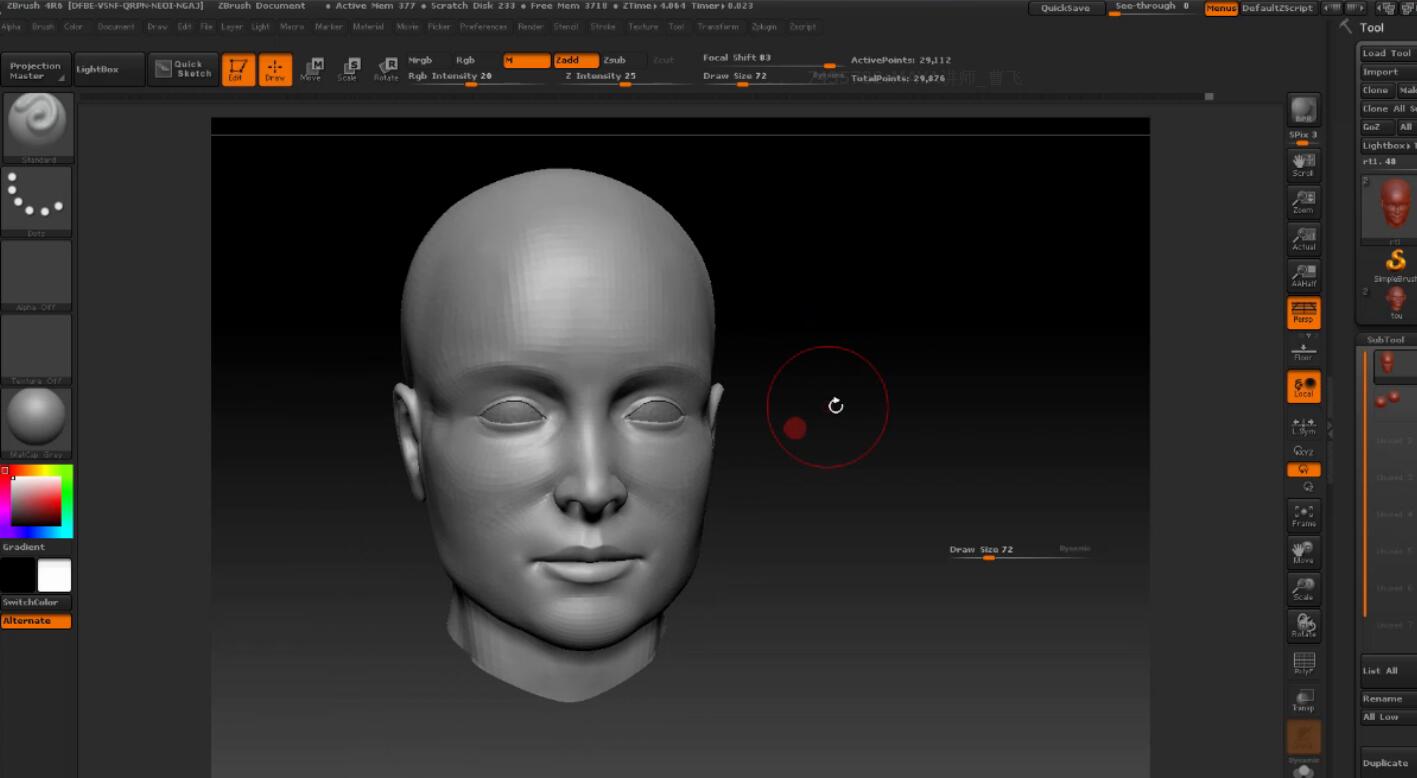Select the Draw mode icon
Image resolution: width=1417 pixels, height=778 pixels.
click(275, 70)
